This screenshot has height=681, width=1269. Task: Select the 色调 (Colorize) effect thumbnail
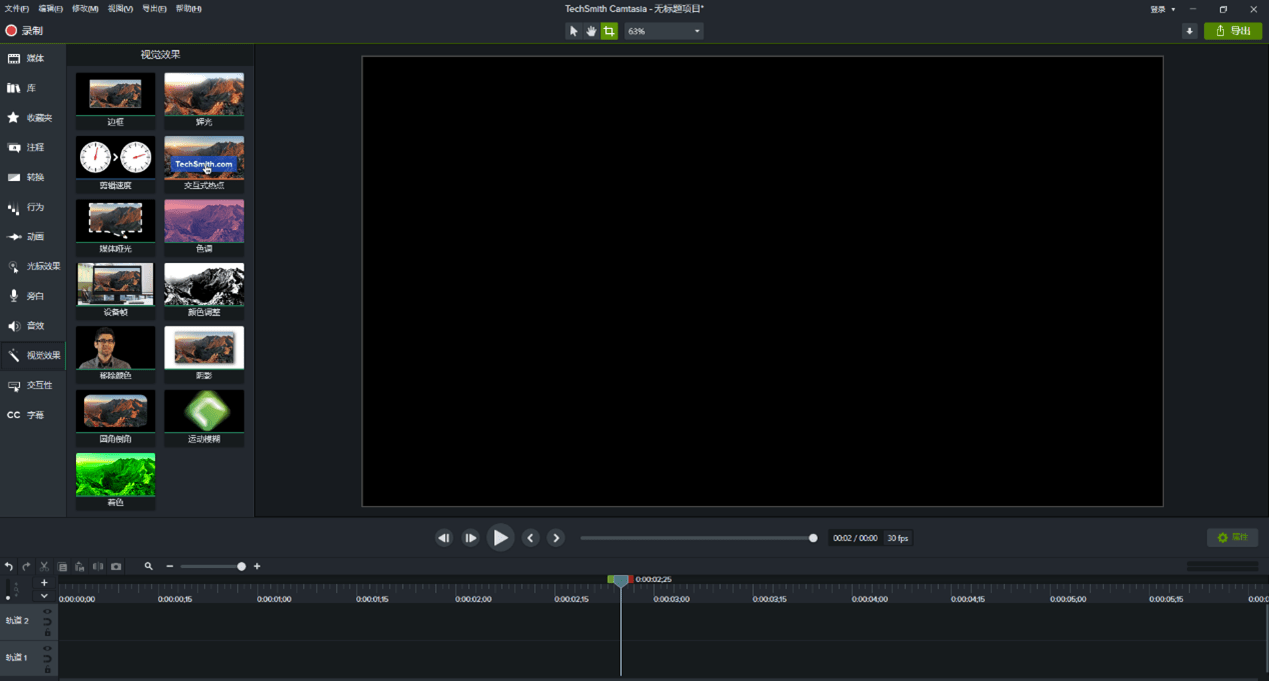click(x=204, y=227)
